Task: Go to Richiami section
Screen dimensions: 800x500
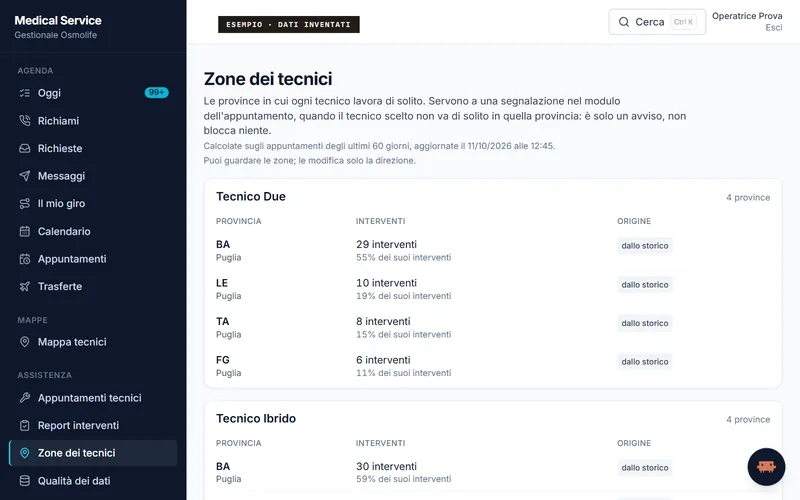Action: coord(93,120)
